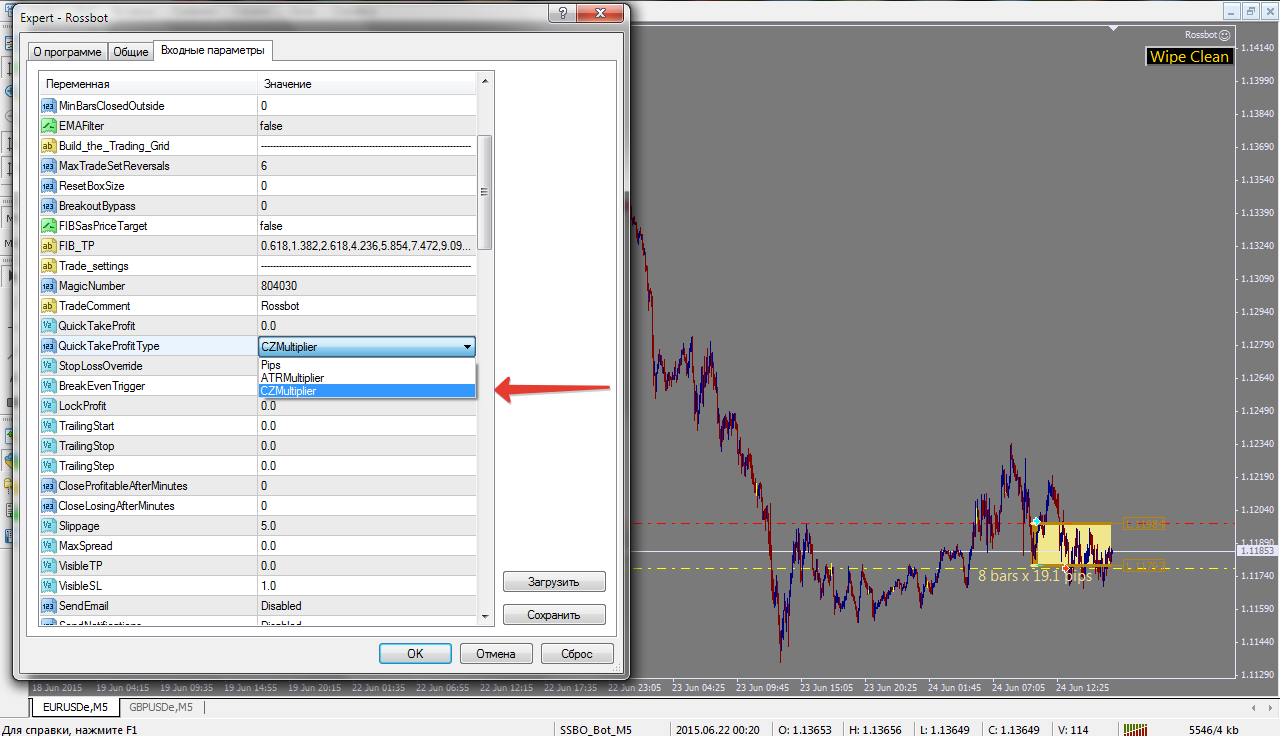Click the integer icon beside MagicNumber
1280x736 pixels.
48,286
